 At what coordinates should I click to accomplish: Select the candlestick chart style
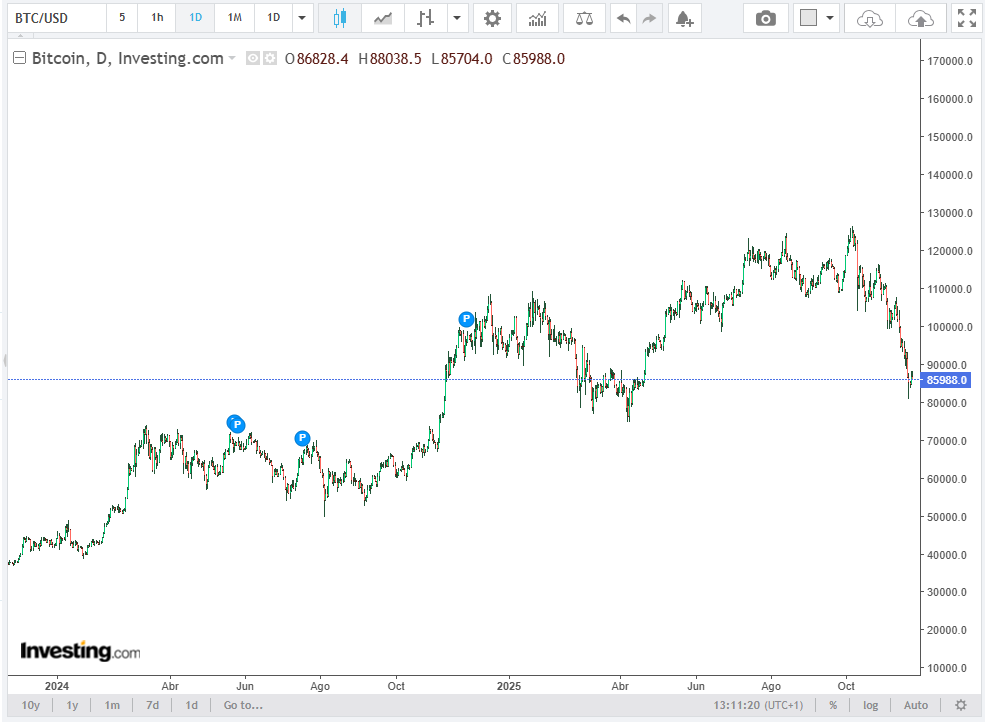[x=339, y=17]
